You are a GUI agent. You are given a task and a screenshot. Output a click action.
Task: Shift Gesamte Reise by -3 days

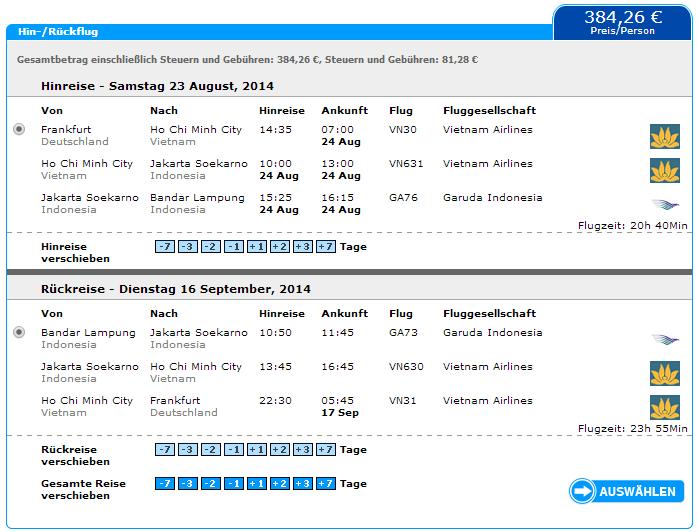(x=188, y=483)
